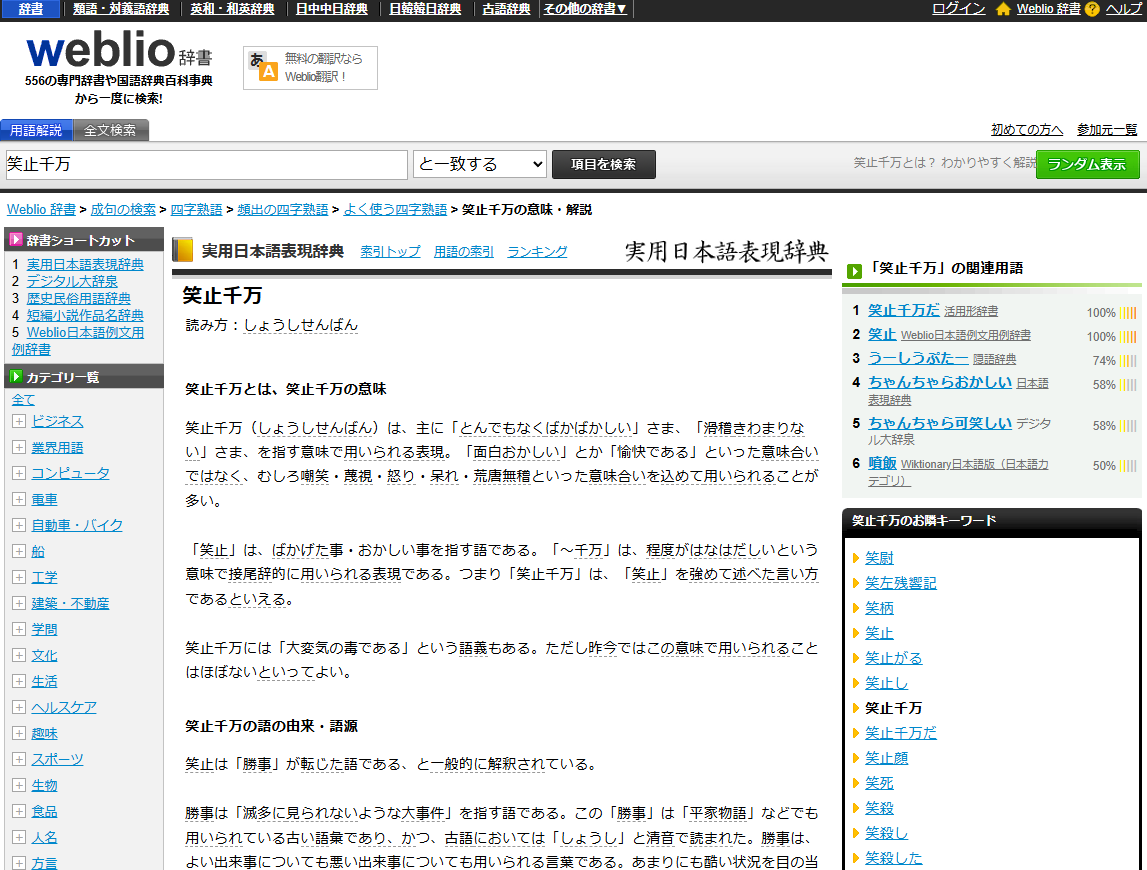Open neighboring keyword 笑止がる
Screen dimensions: 1147x870
pyautogui.click(x=893, y=658)
